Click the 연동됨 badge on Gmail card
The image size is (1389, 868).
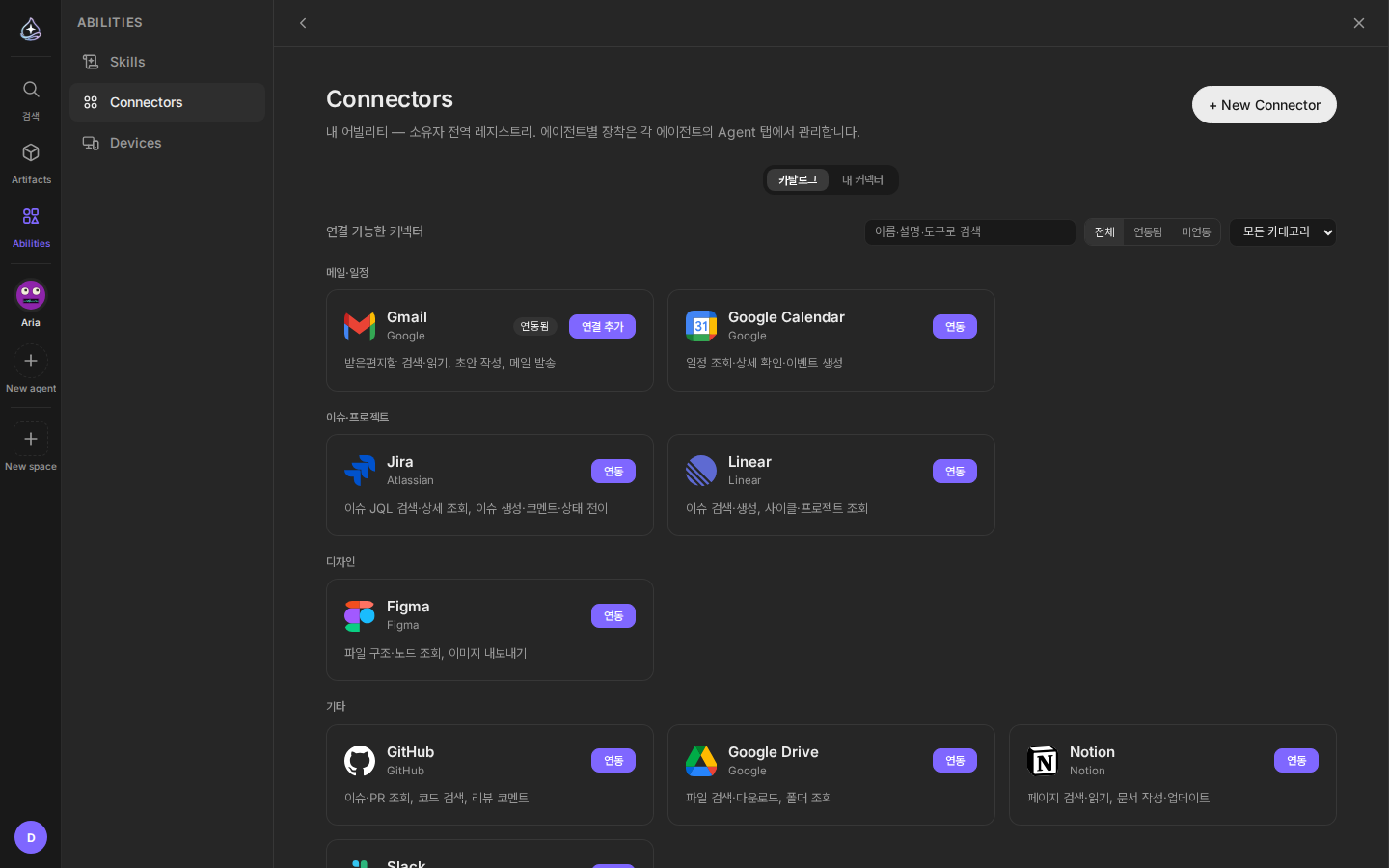click(x=534, y=327)
